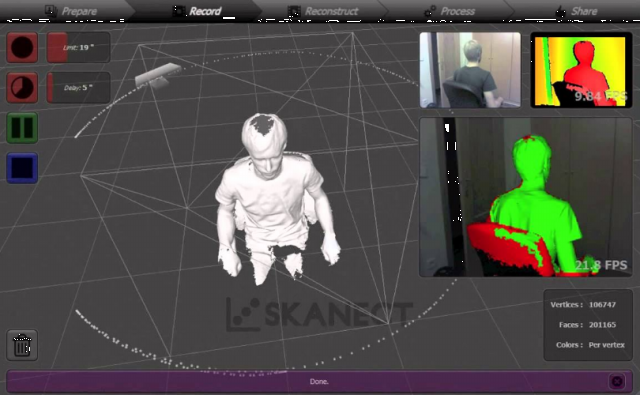Pause the recording with green button
The image size is (640, 395).
pyautogui.click(x=22, y=128)
